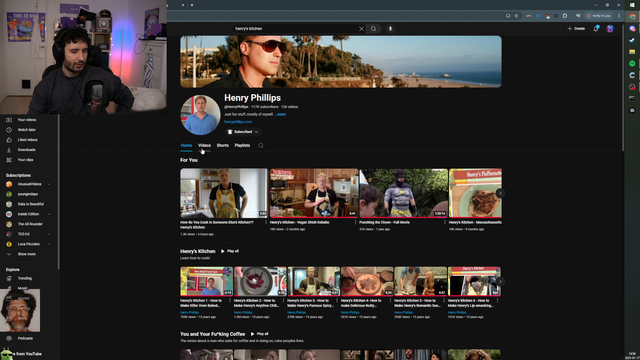Click the search input field
Viewport: 640px width, 360px height.
[296, 29]
